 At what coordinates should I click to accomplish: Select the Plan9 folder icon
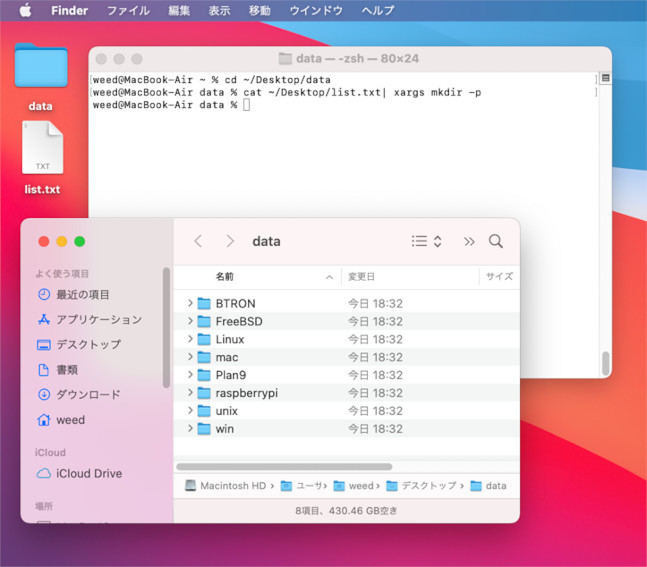204,375
